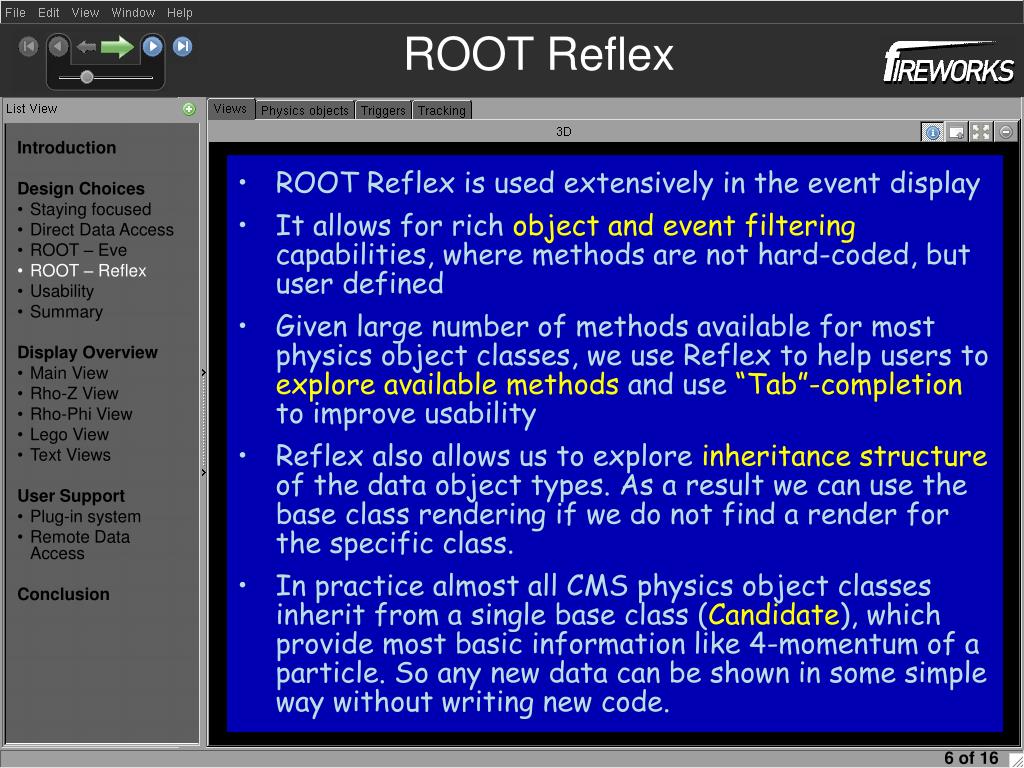Switch to the Views tab
1024x768 pixels.
click(231, 109)
